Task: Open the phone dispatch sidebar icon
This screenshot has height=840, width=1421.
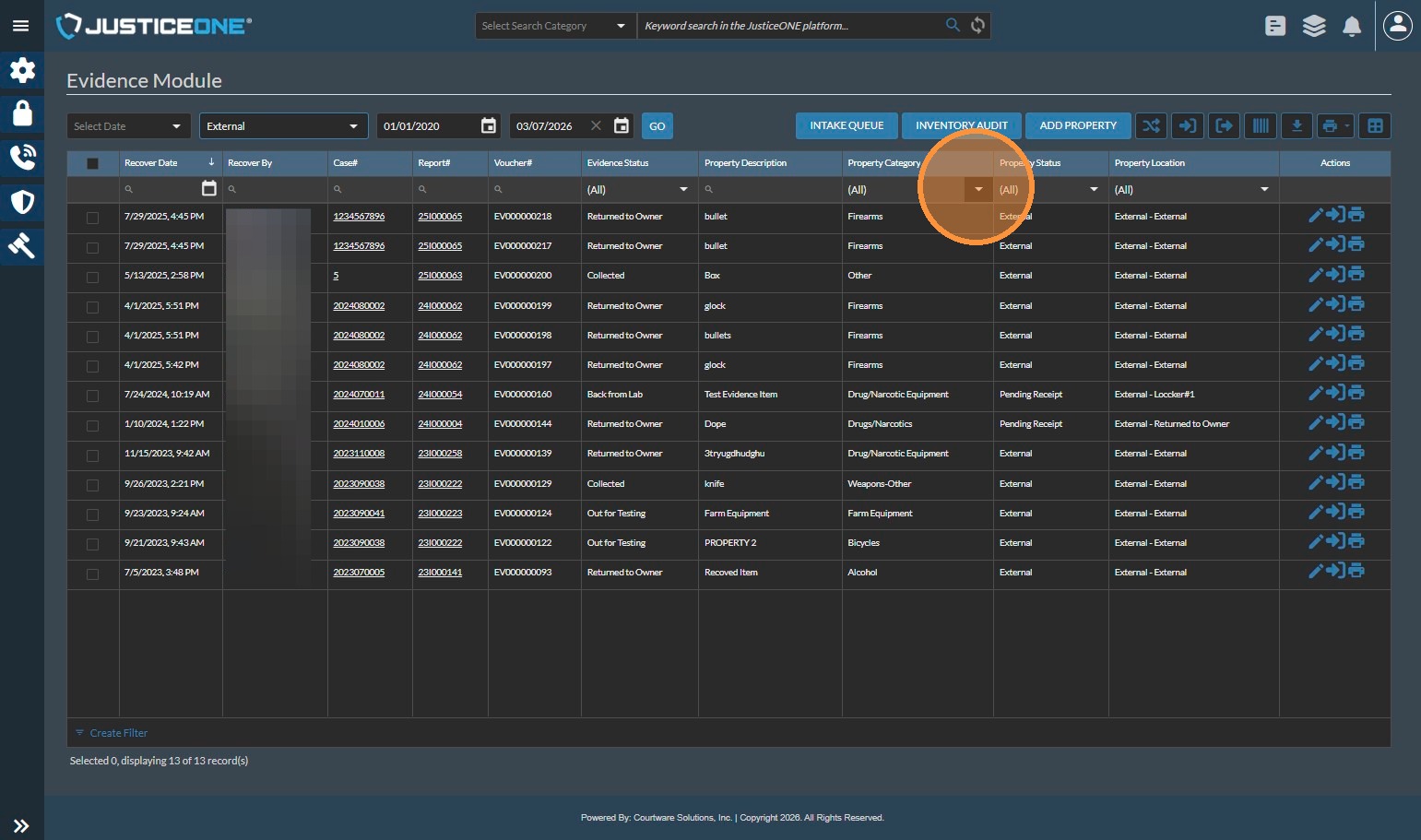Action: (x=22, y=158)
